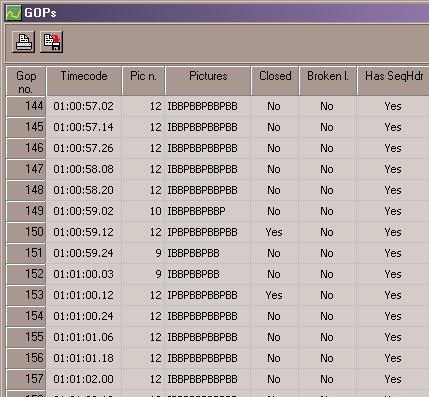Click timecode 01:00:58.20
This screenshot has width=429, height=397.
click(x=83, y=190)
